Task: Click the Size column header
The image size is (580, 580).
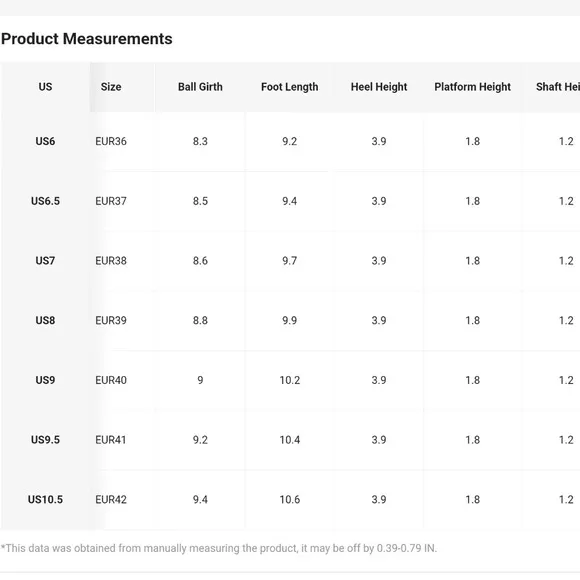Action: coord(111,87)
